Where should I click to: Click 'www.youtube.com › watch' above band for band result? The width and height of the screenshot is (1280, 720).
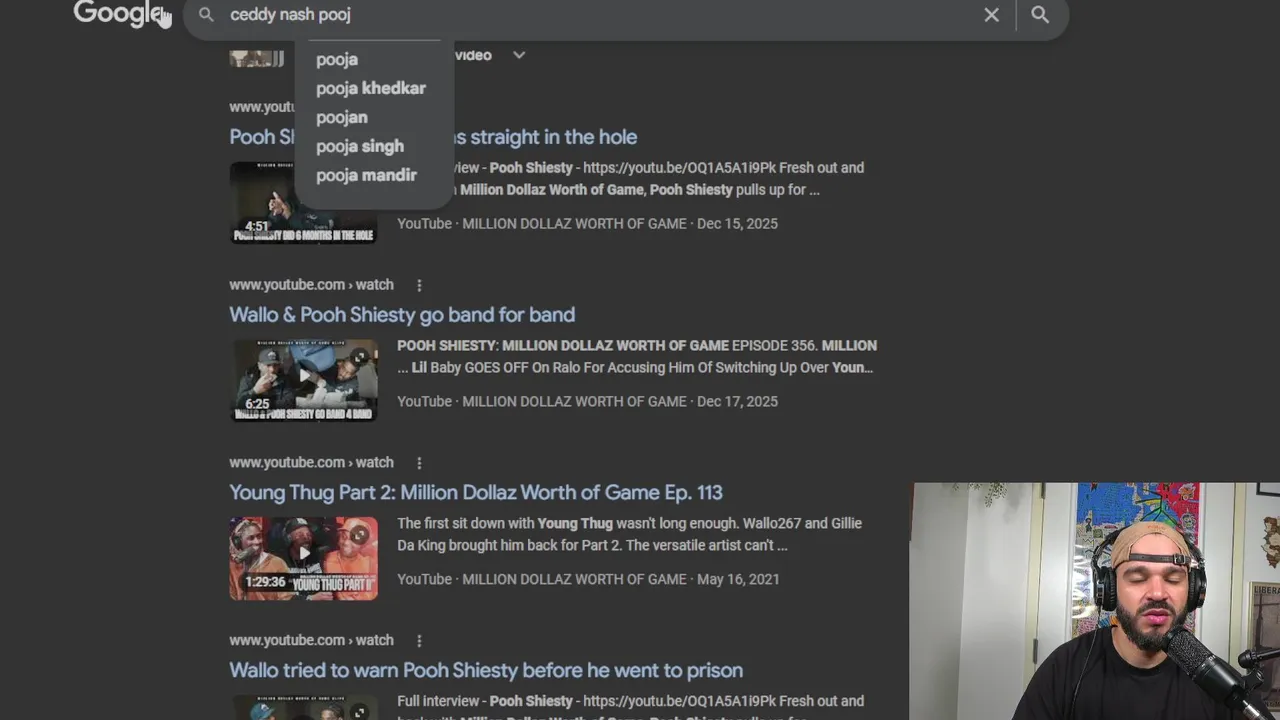[x=311, y=285]
